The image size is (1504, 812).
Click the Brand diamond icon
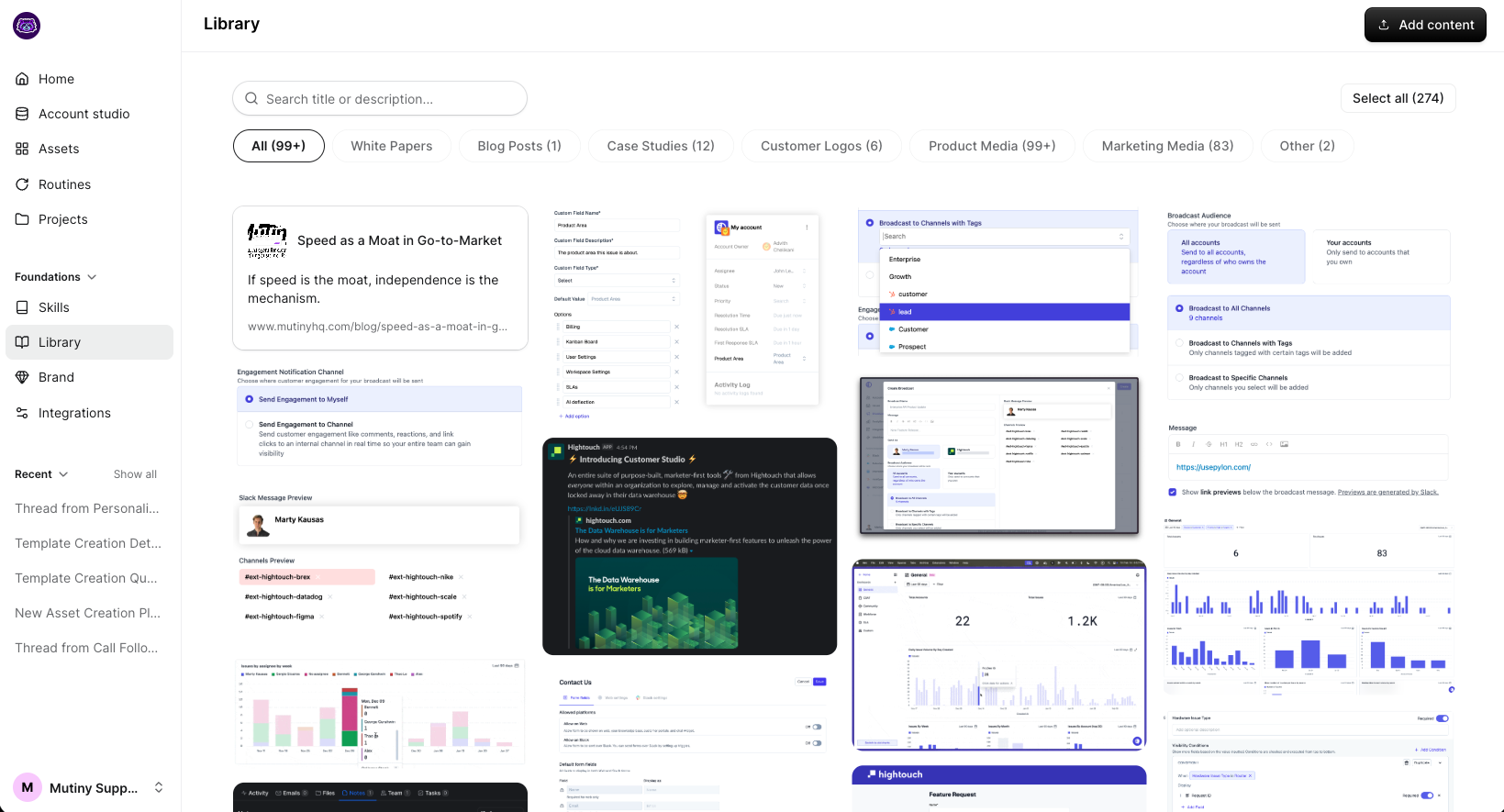[x=22, y=377]
